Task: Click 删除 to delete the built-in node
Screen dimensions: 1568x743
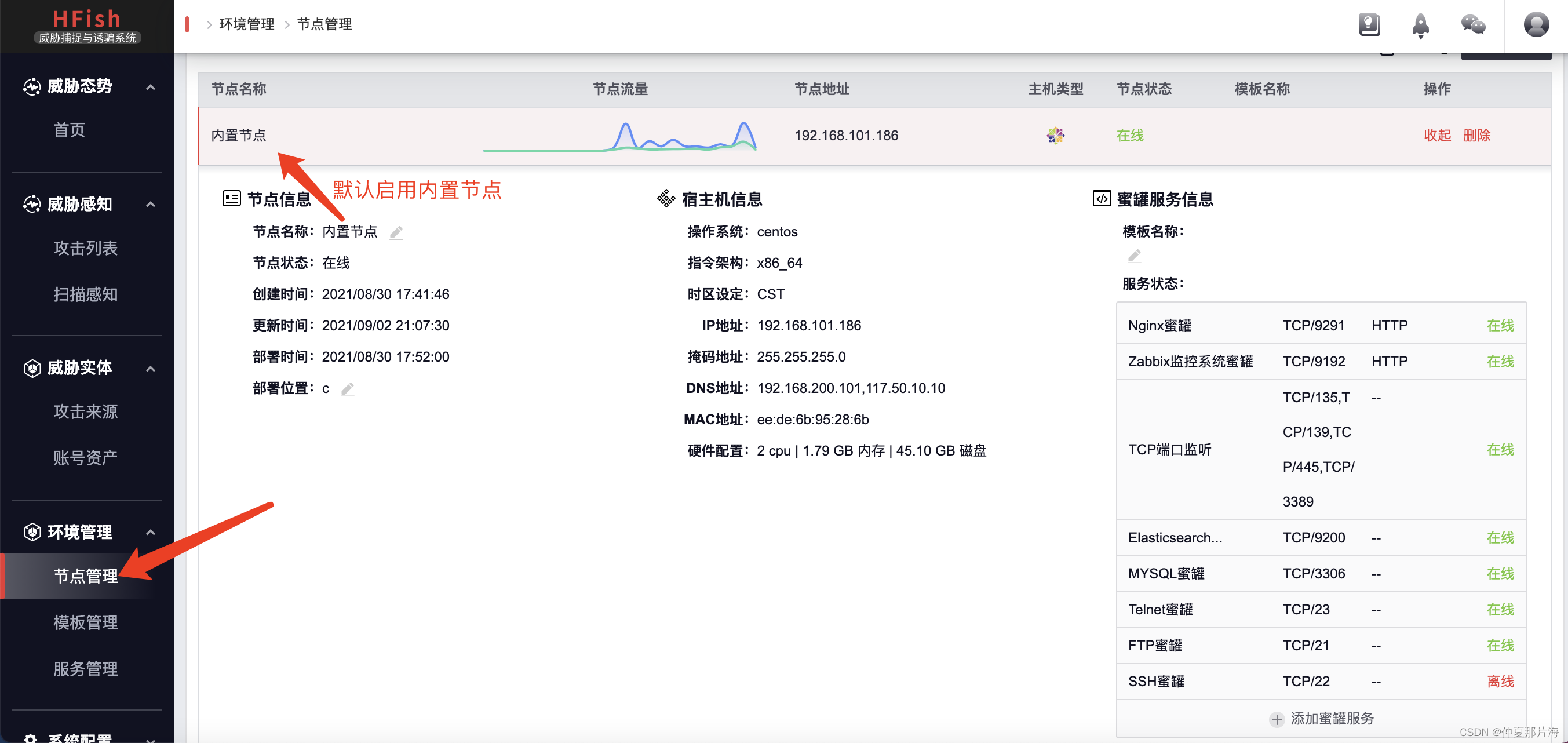Action: (x=1476, y=135)
